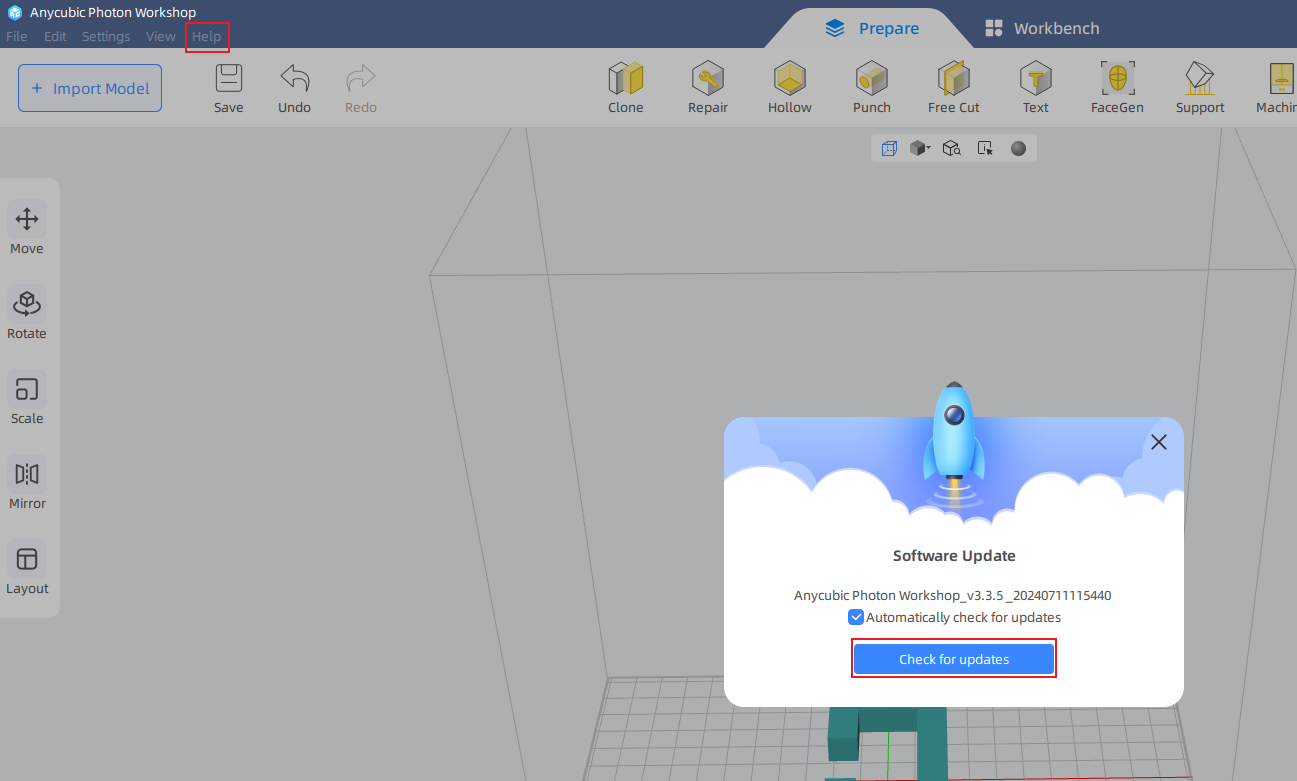Toggle the wireframe box view icon
This screenshot has height=781, width=1297.
(889, 149)
